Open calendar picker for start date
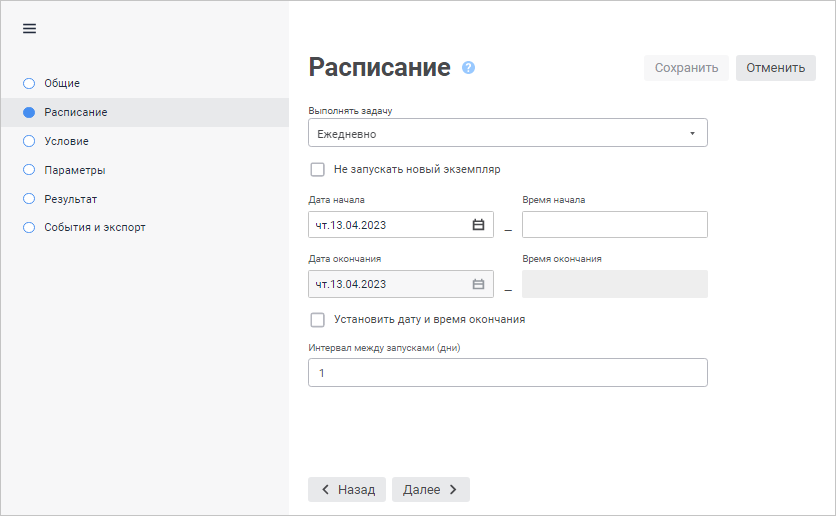836x516 pixels. pyautogui.click(x=478, y=225)
